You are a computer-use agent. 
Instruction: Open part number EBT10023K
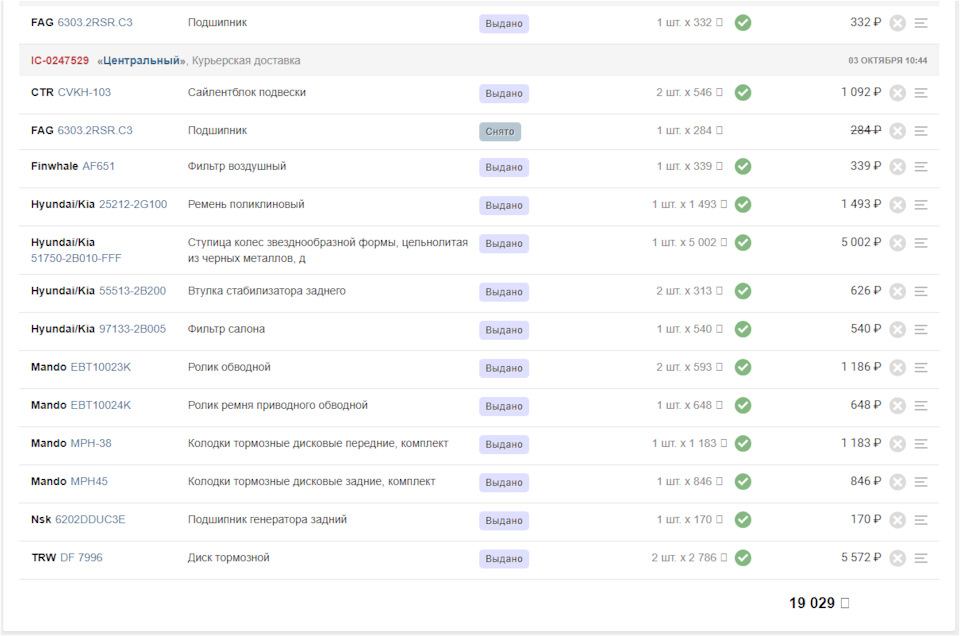[x=100, y=367]
